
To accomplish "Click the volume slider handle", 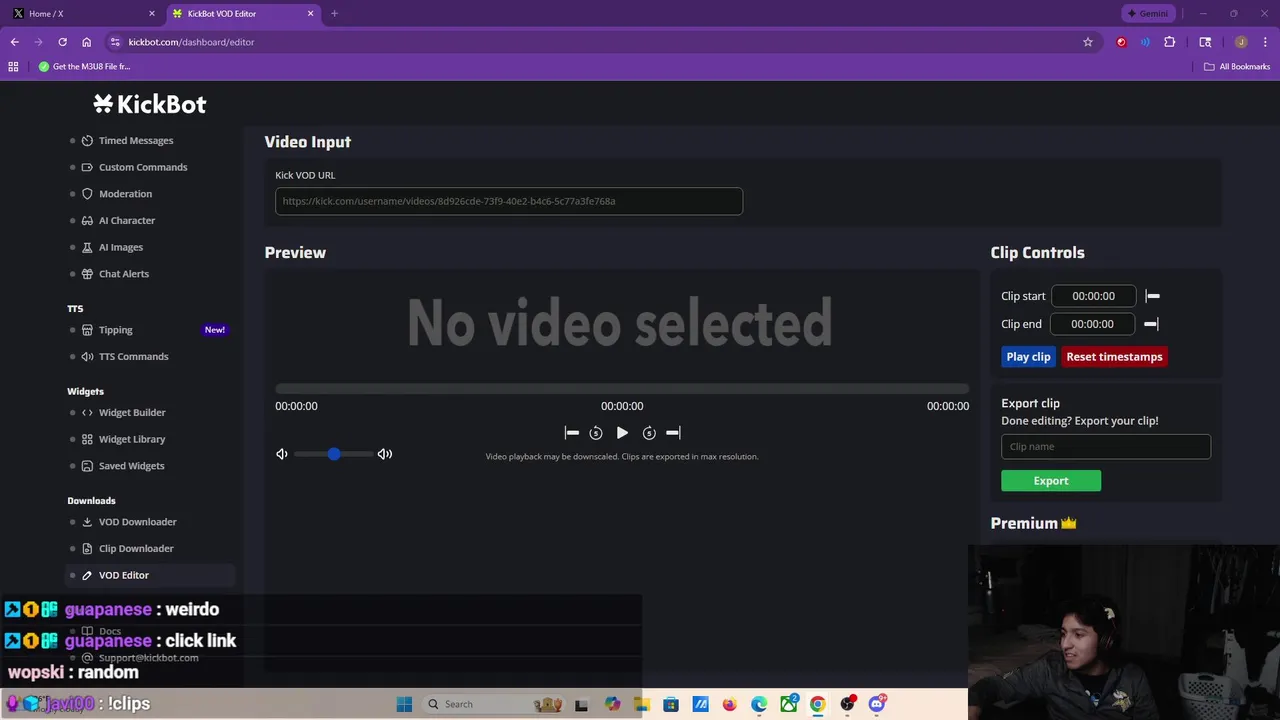I will pos(334,454).
